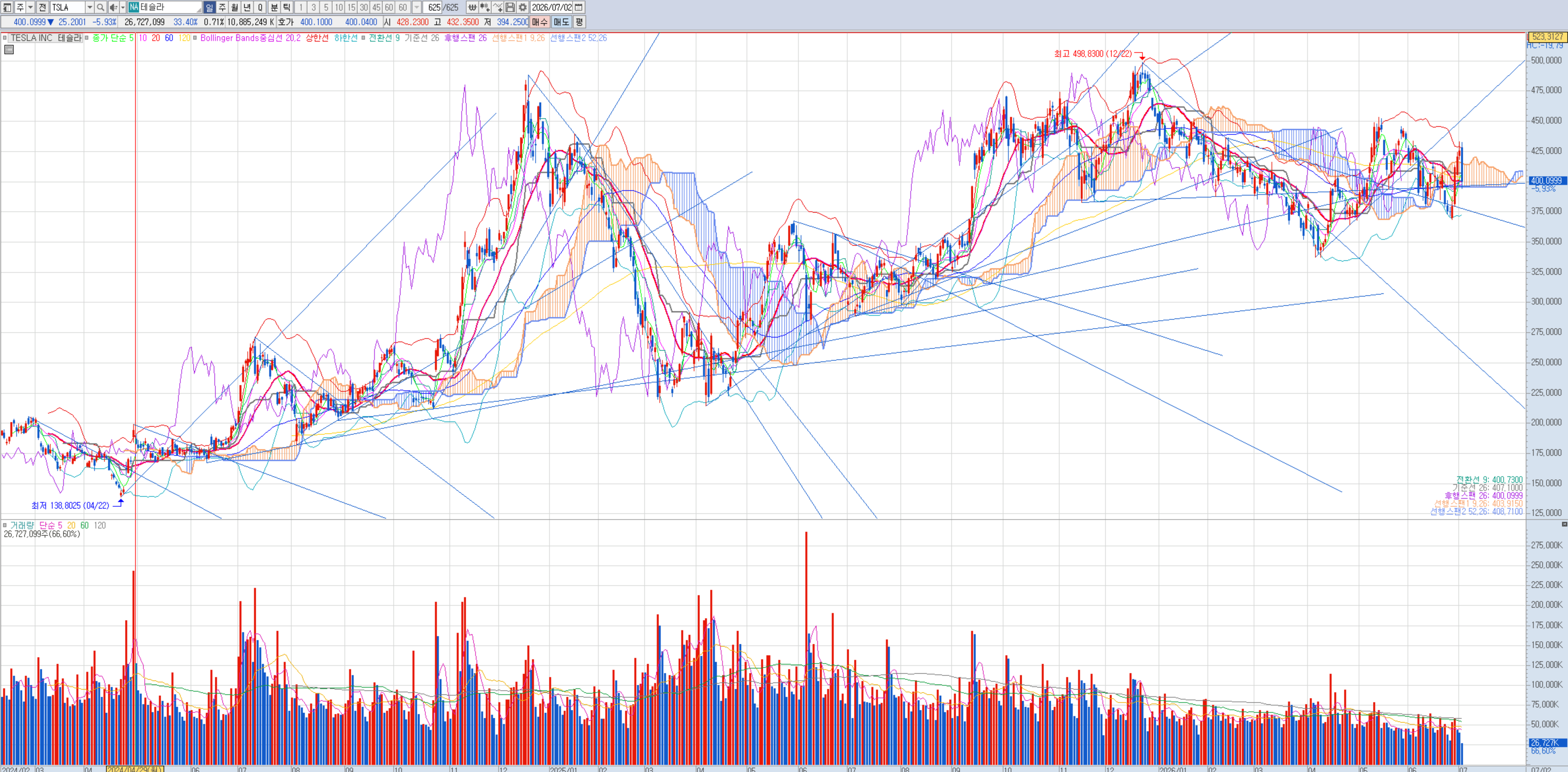Open the calendar date picker icon

(579, 7)
